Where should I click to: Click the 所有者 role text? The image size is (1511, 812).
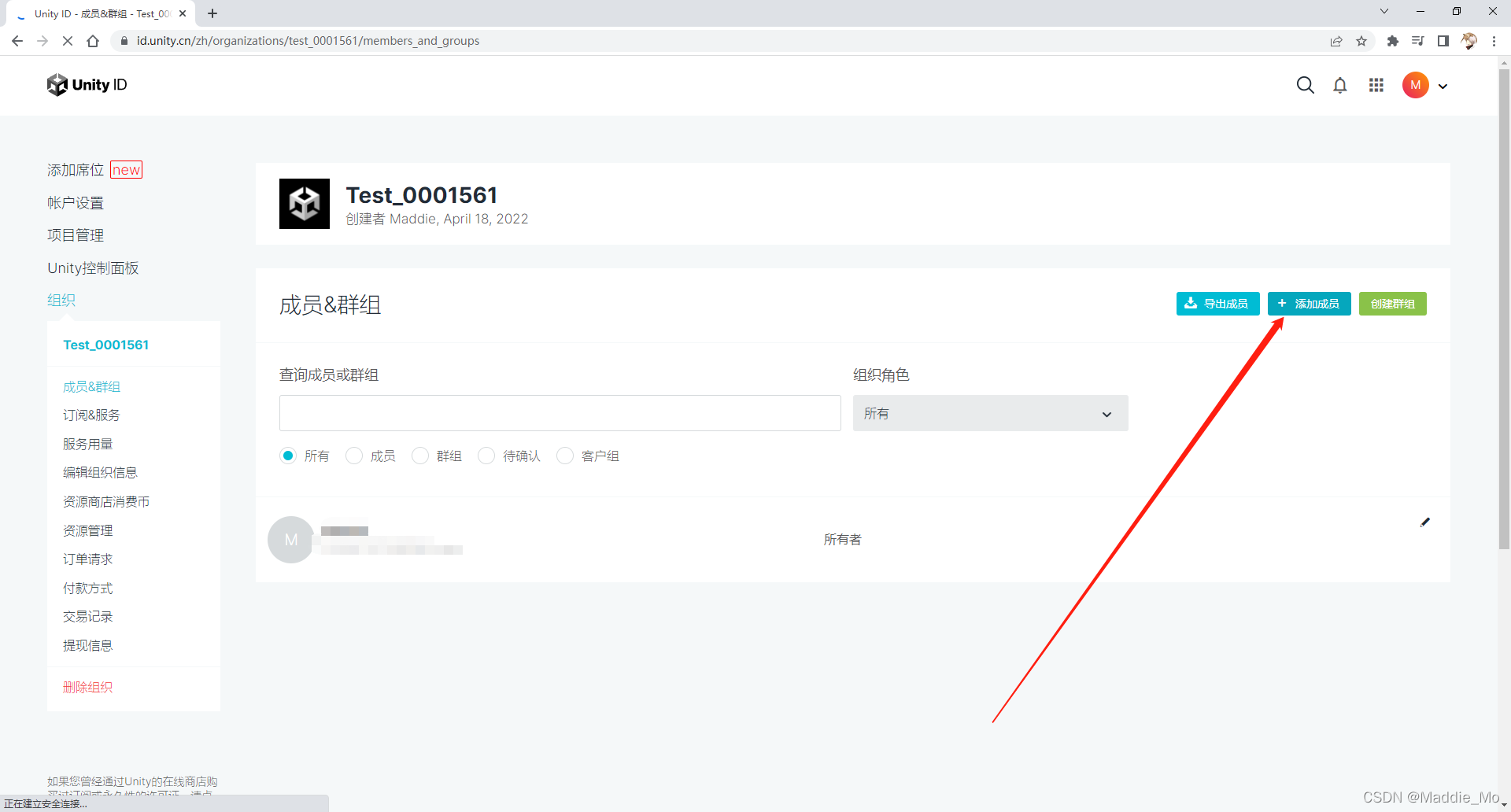pyautogui.click(x=842, y=540)
